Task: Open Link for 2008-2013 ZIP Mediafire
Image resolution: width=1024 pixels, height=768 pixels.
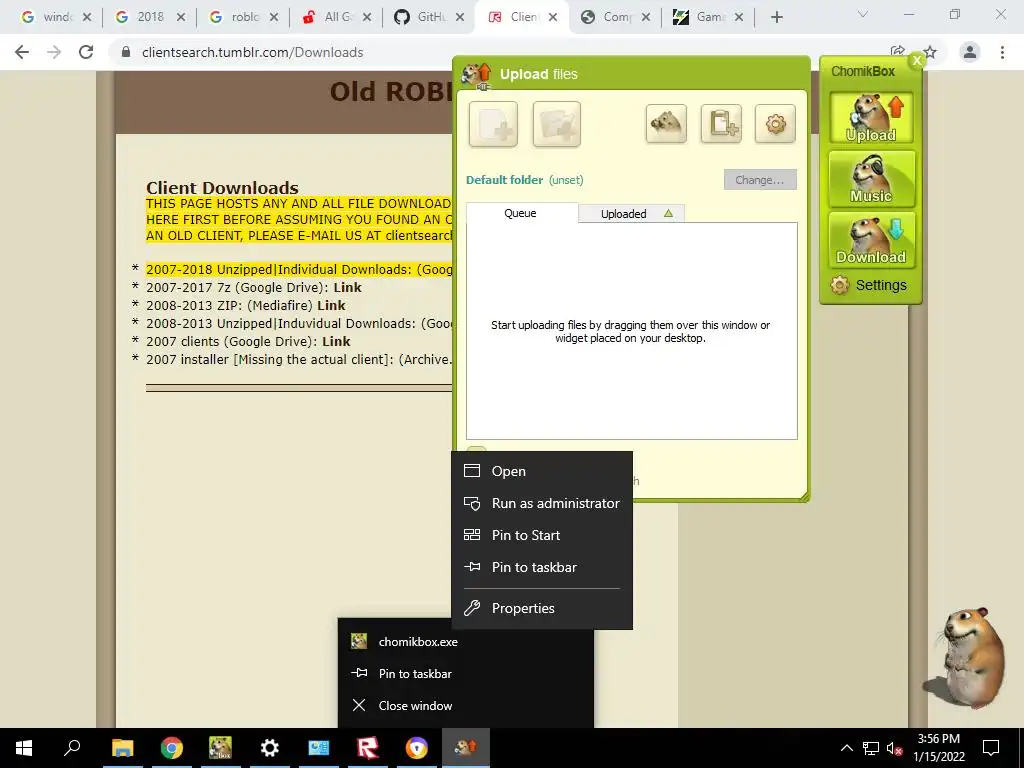Action: tap(331, 305)
